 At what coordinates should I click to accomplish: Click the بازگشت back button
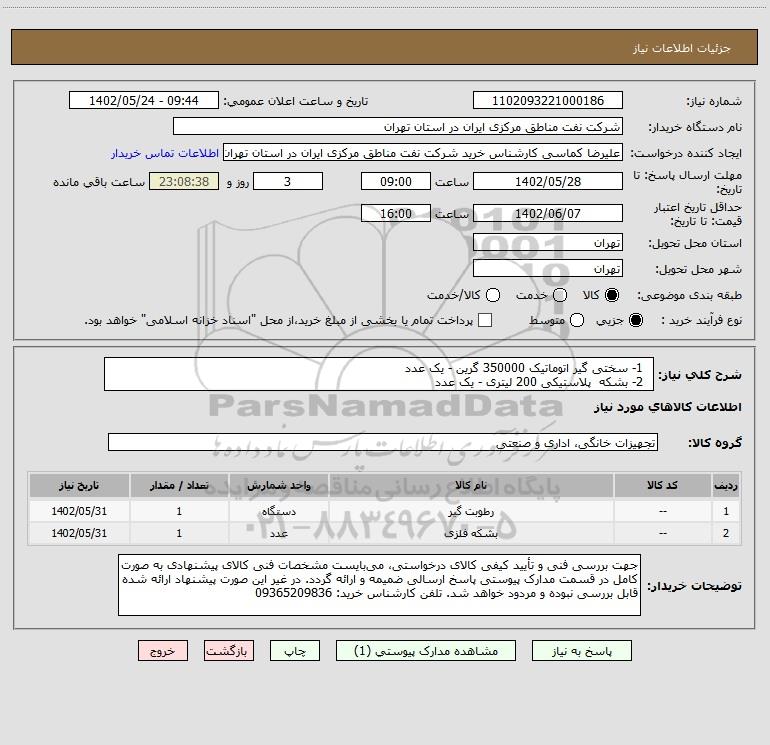[x=229, y=651]
